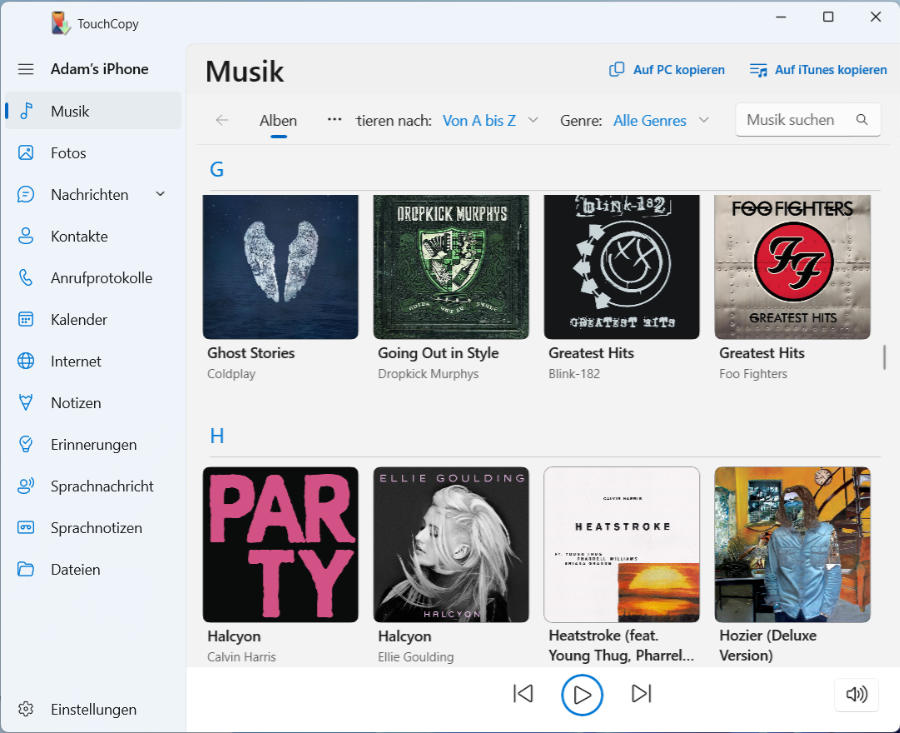900x733 pixels.
Task: Click the Blink-182 artist label
Action: (574, 374)
